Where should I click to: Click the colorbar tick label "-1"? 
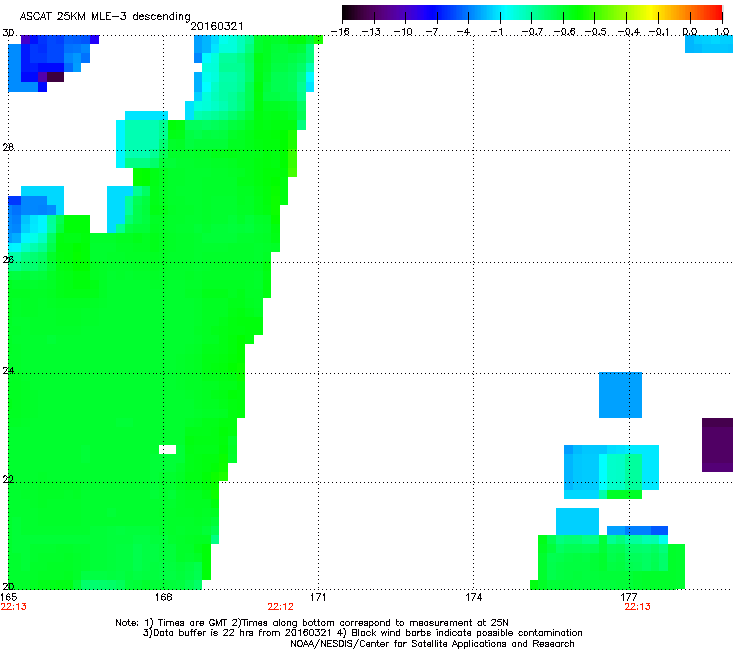(x=496, y=32)
